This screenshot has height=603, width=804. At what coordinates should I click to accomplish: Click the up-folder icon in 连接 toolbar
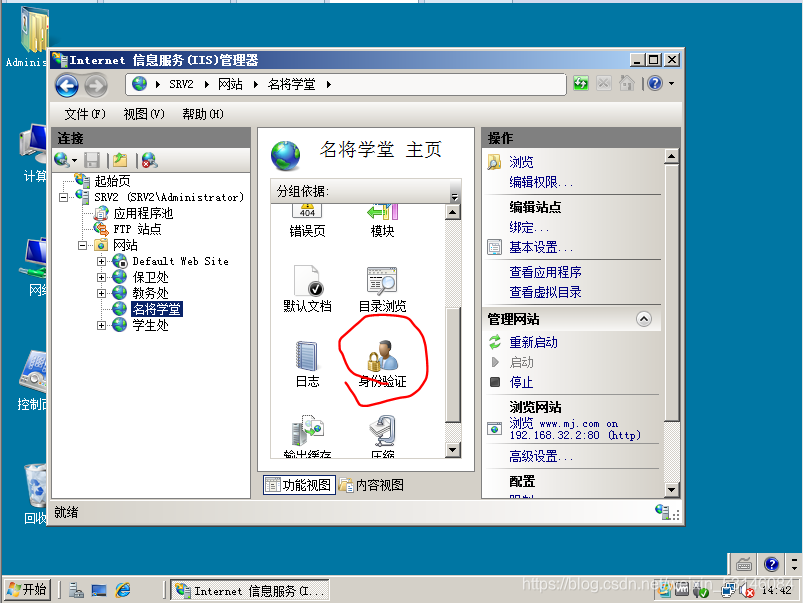click(x=120, y=160)
